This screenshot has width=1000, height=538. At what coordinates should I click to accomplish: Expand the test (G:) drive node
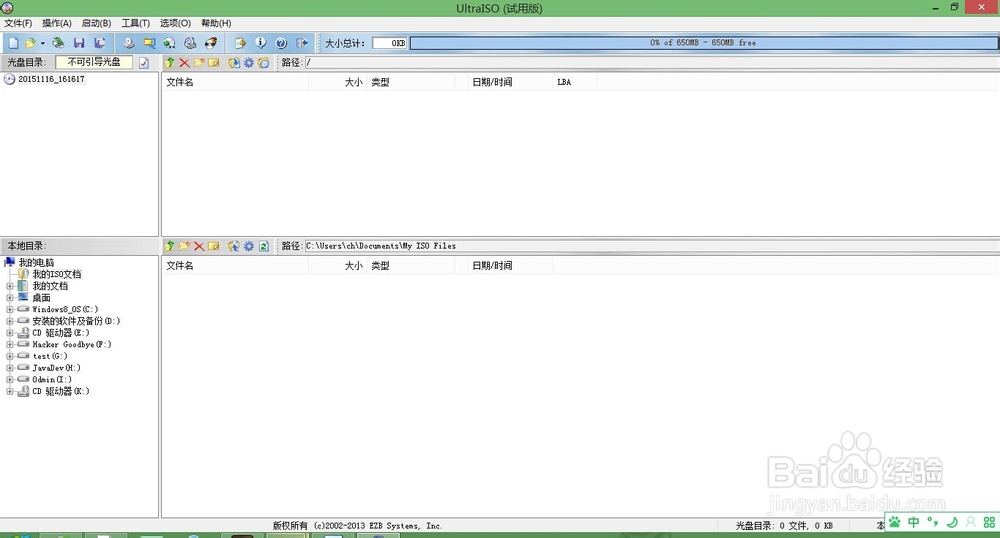[10, 356]
